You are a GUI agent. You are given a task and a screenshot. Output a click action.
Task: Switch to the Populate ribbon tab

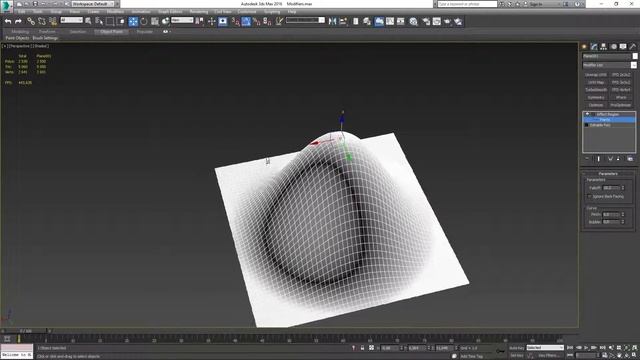point(144,31)
